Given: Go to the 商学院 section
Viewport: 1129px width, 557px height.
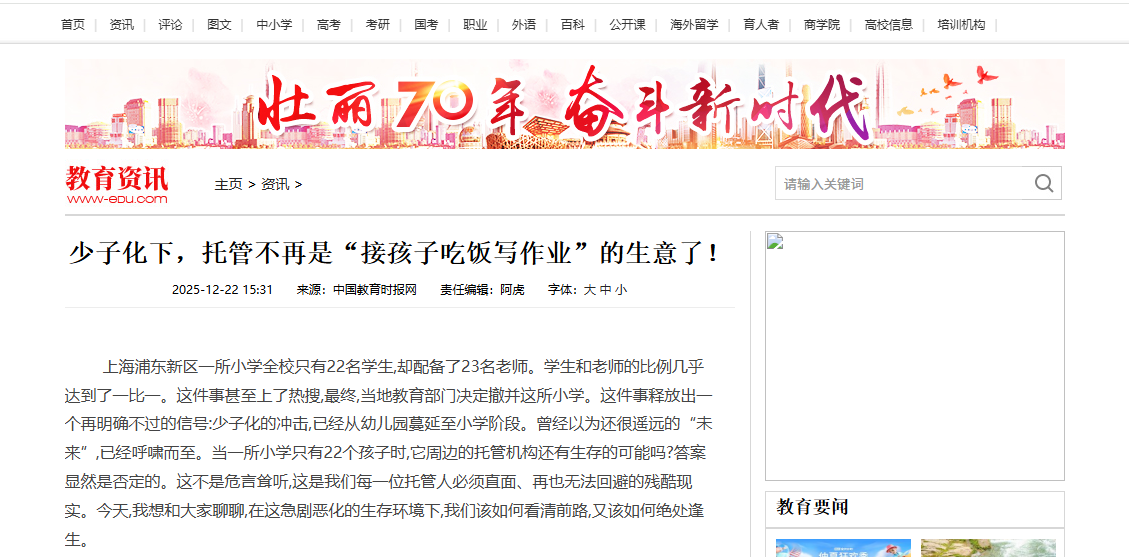Looking at the screenshot, I should click(822, 24).
